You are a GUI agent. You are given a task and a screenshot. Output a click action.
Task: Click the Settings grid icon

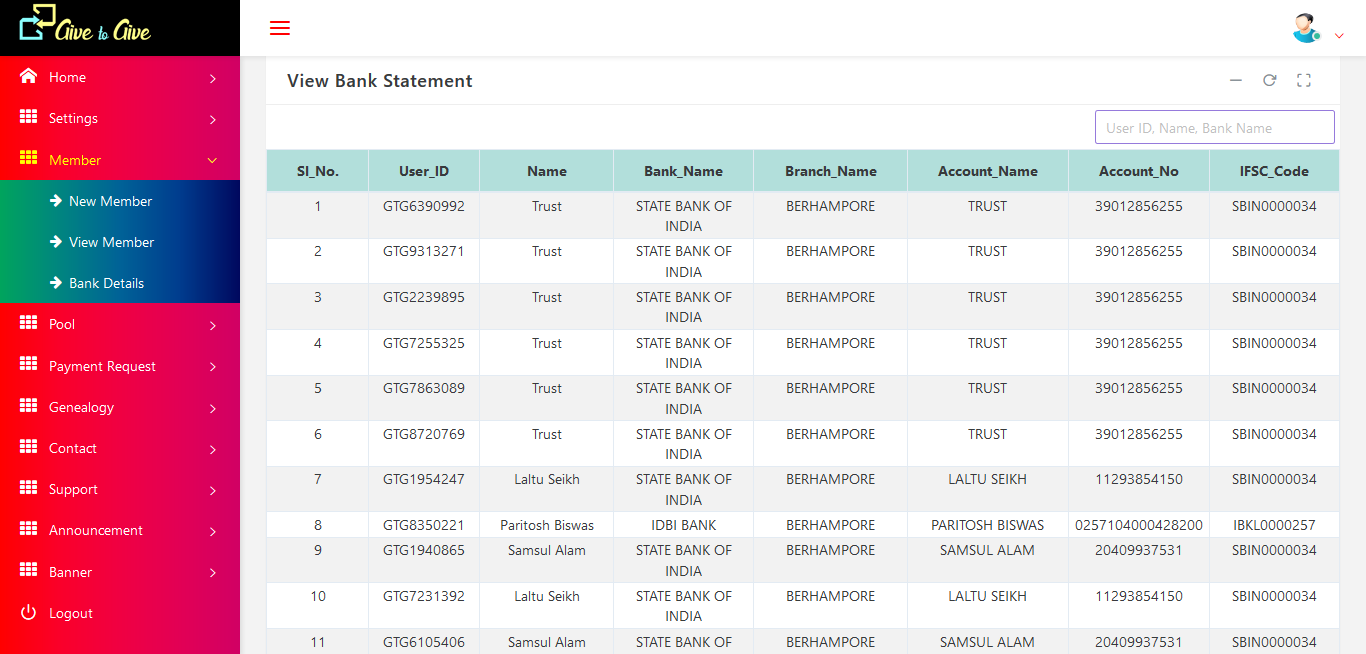(28, 117)
